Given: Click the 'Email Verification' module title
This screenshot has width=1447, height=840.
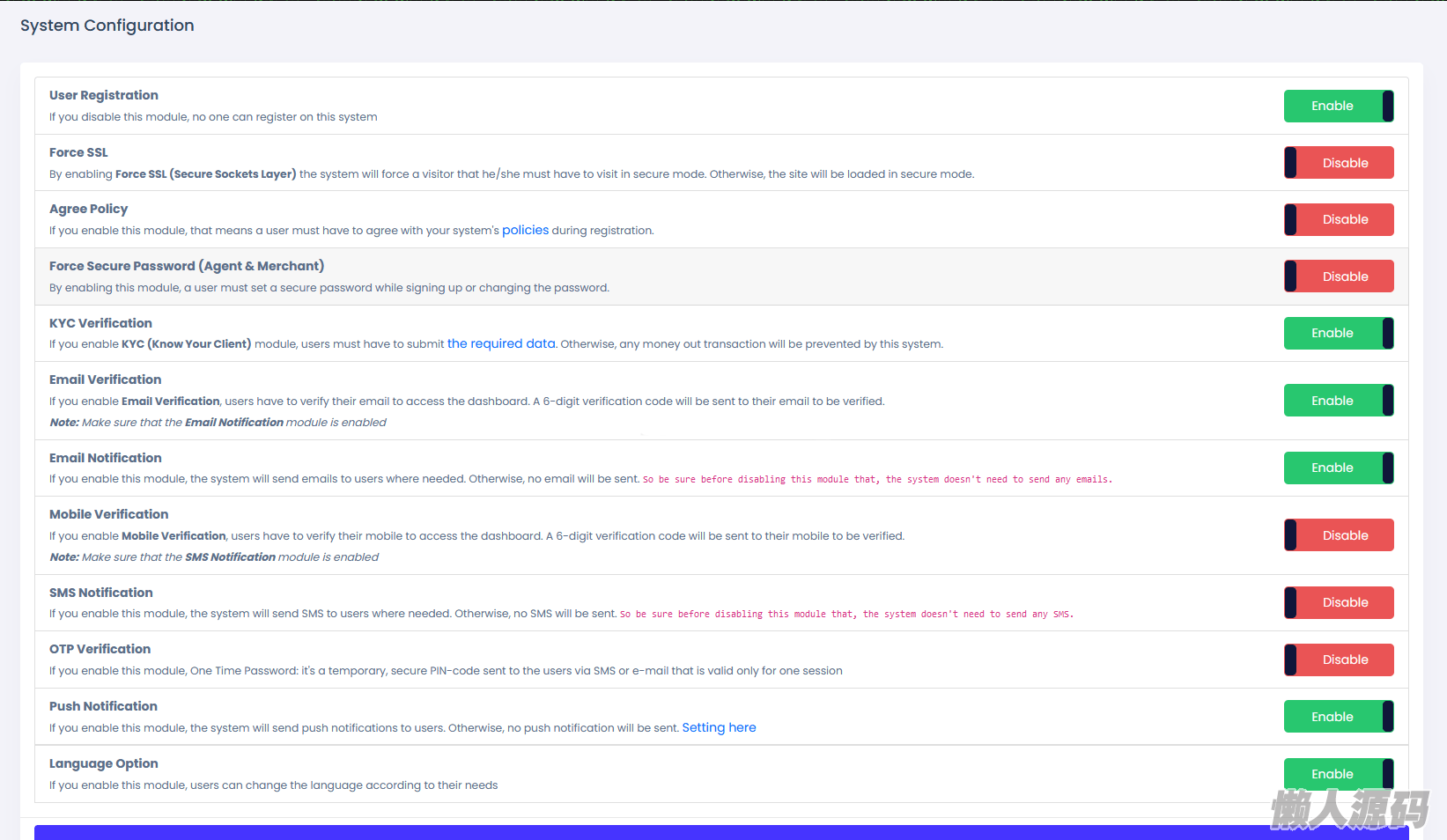Looking at the screenshot, I should point(106,379).
